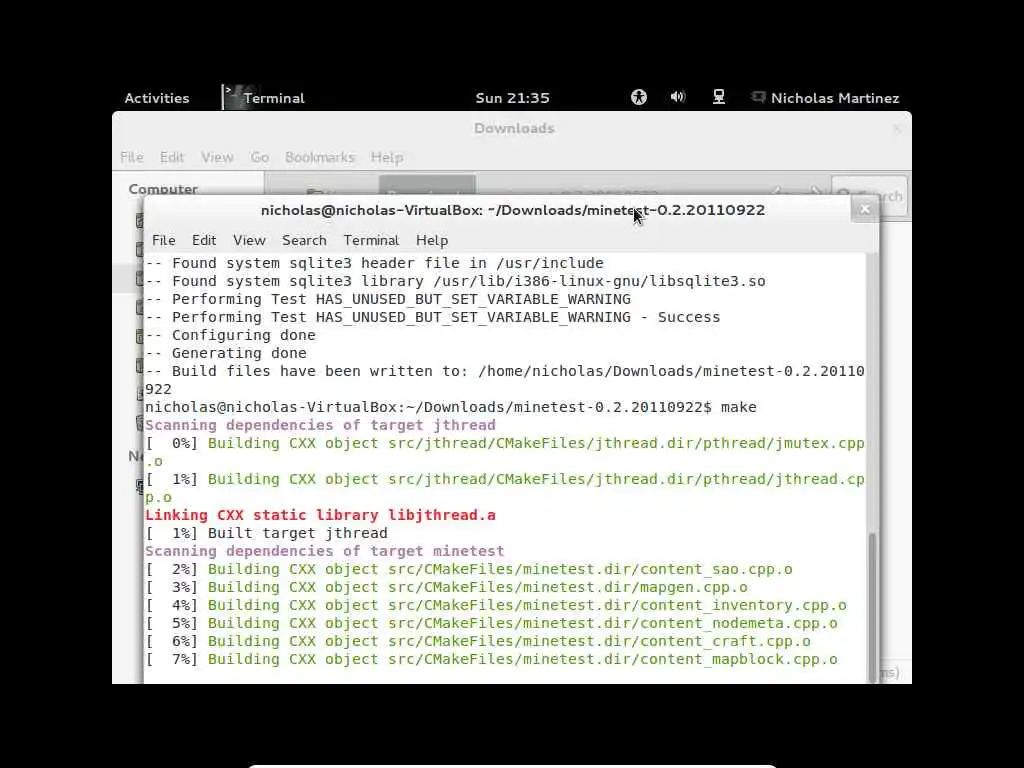Open the Nicholas Martinez user menu
Screen dimensions: 1024x768
[x=835, y=98]
